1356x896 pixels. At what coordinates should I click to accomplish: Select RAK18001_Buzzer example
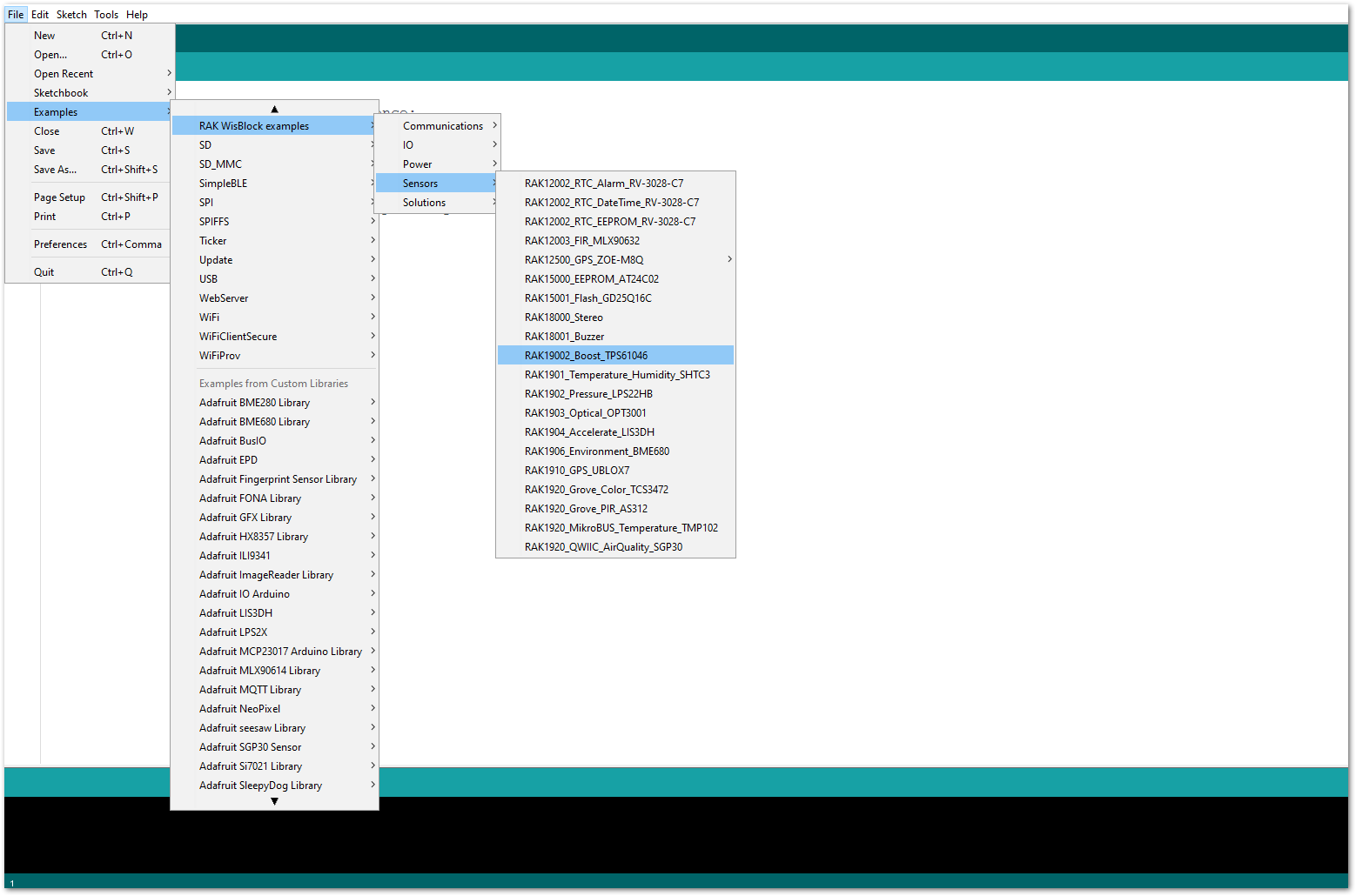pos(615,337)
